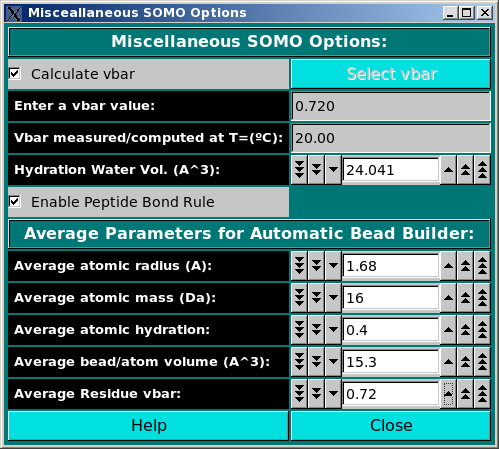Triple-arrow decrease Hydration Water Vol.
The width and height of the screenshot is (499, 449).
(x=300, y=170)
